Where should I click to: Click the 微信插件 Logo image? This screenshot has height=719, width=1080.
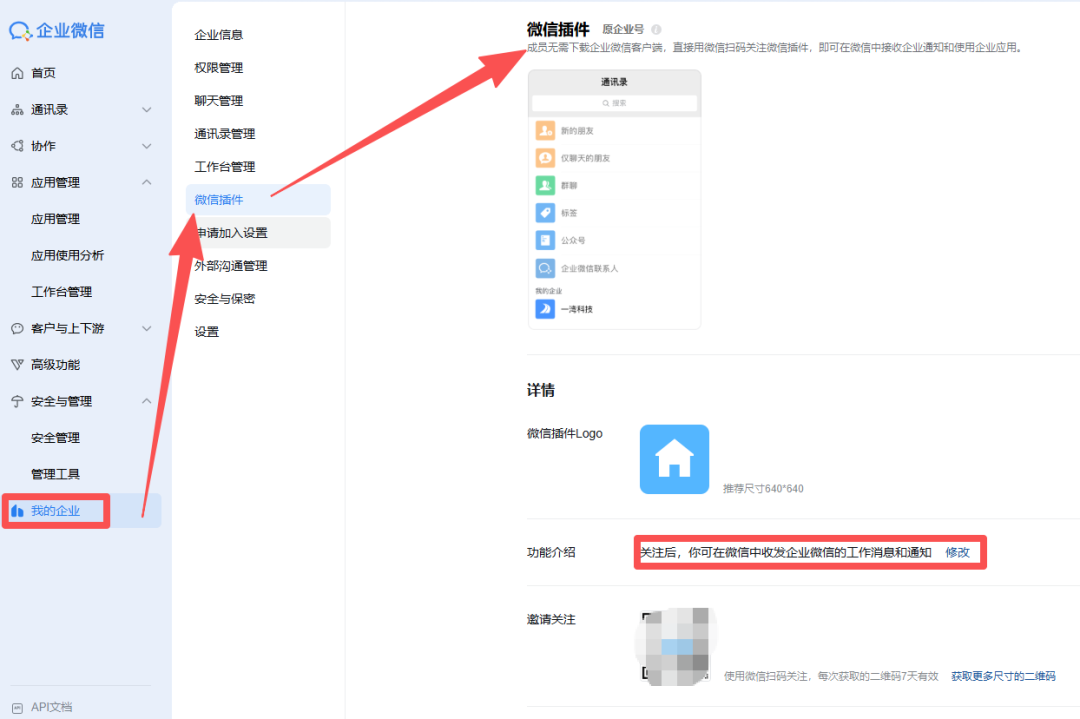(674, 460)
